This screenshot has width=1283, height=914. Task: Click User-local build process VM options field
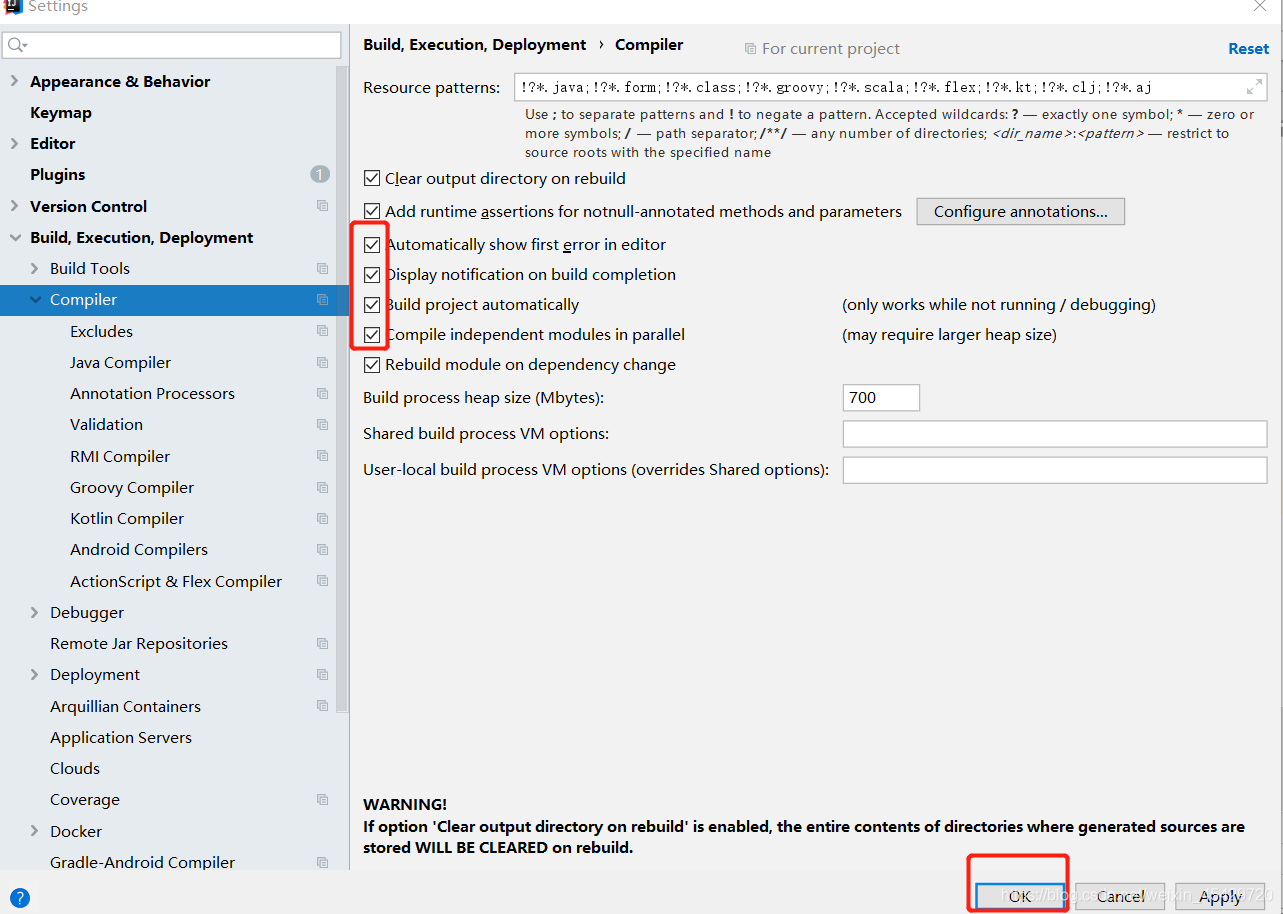pos(1055,470)
